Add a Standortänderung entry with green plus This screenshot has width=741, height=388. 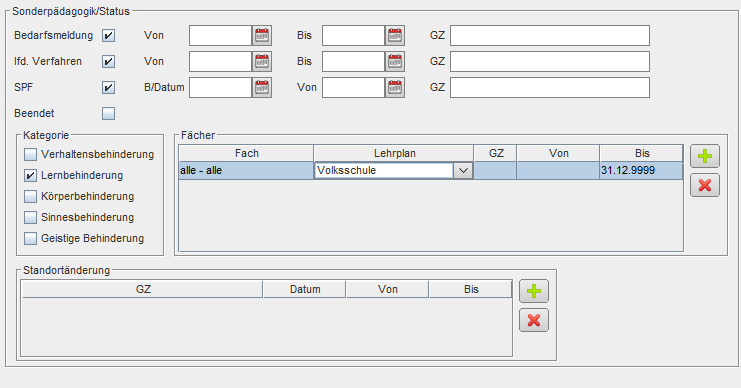tap(534, 291)
